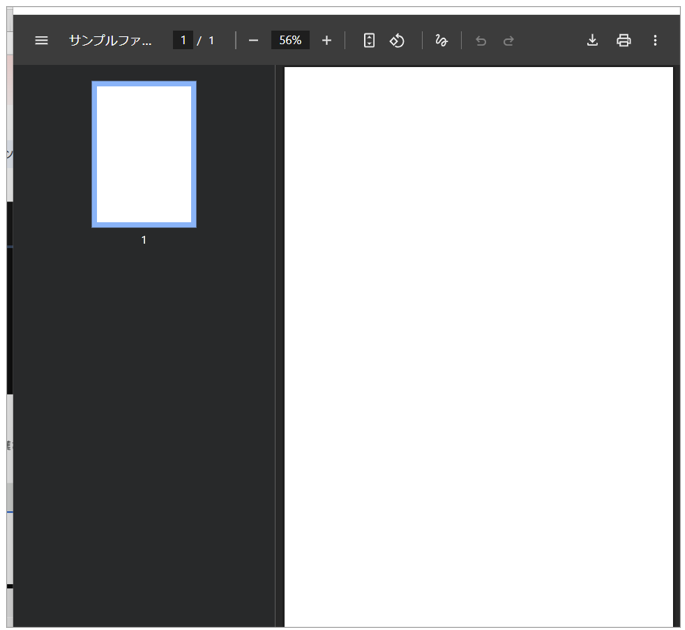The height and width of the screenshot is (630, 685).
Task: Click the redo arrow in the toolbar
Action: pos(508,41)
